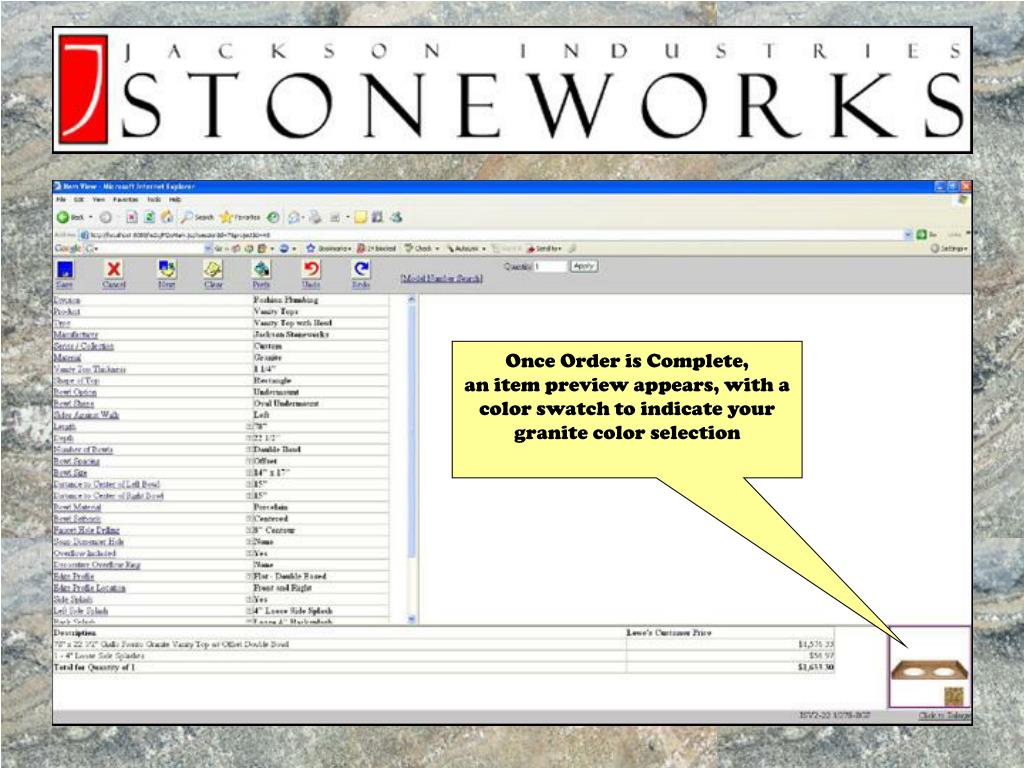
Task: Open the Back button history dropdown arrow
Action: click(91, 217)
